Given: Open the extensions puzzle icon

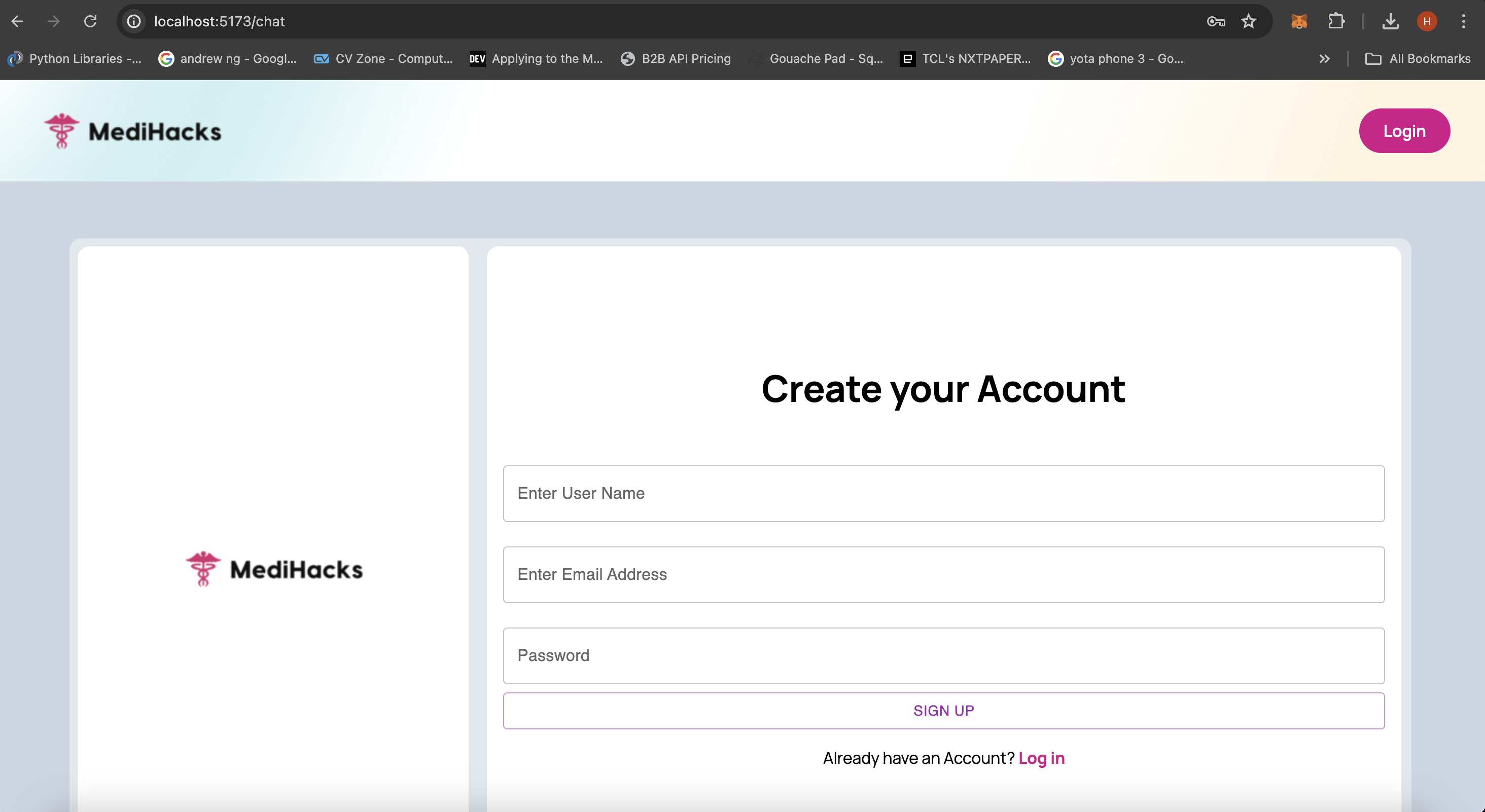Looking at the screenshot, I should (1336, 21).
